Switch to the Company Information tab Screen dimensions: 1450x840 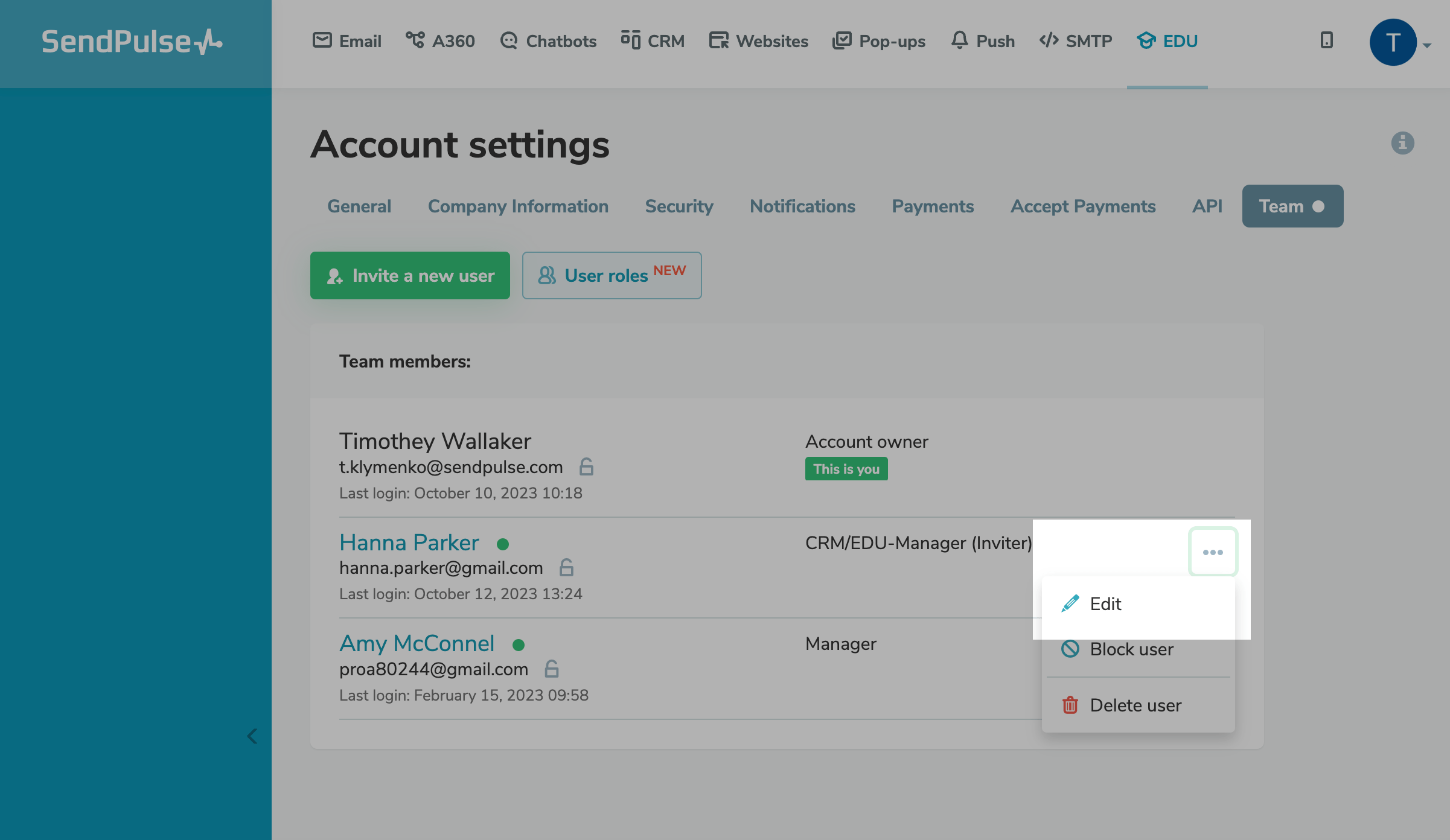pos(518,206)
